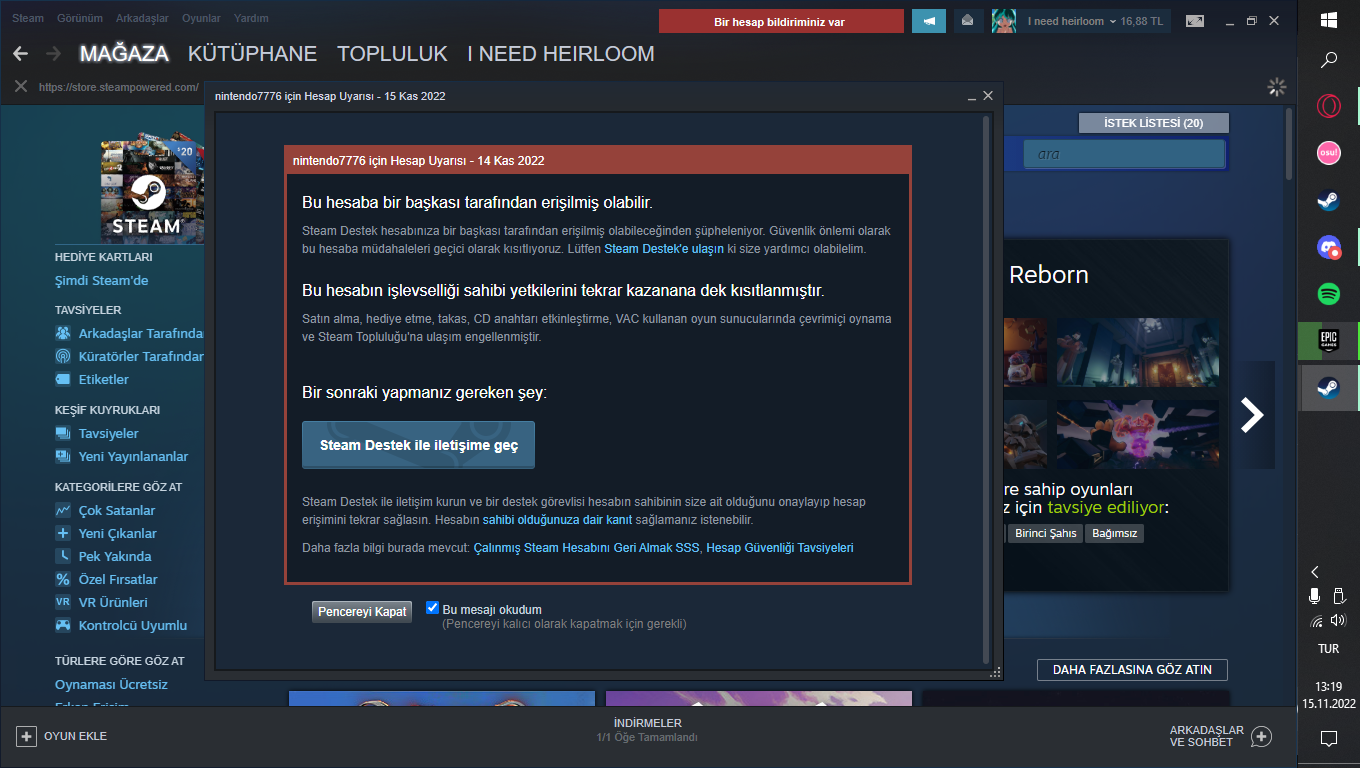Viewport: 1360px width, 768px height.
Task: Open Çok Satanlar category
Action: tap(105, 510)
